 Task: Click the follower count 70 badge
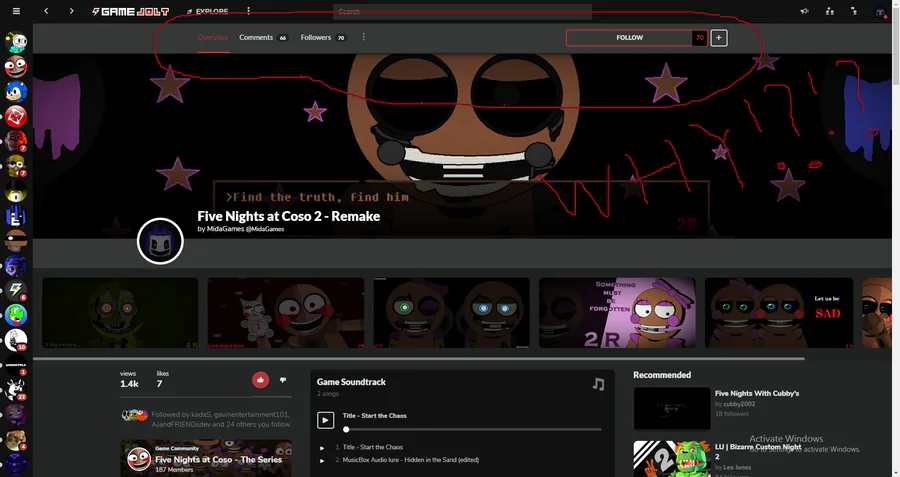tap(700, 38)
